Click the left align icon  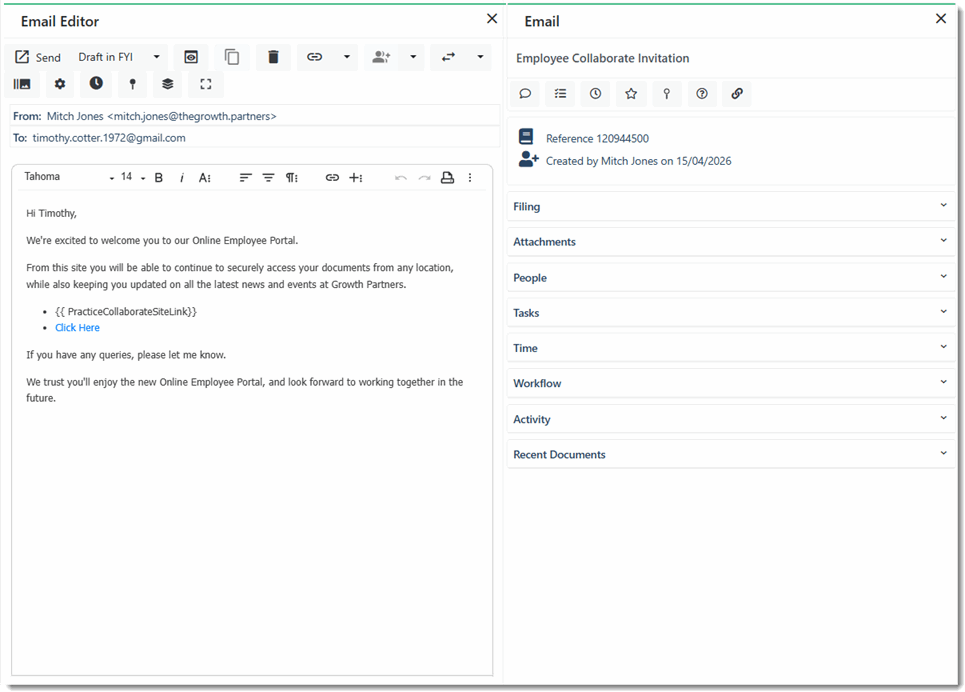click(x=245, y=178)
